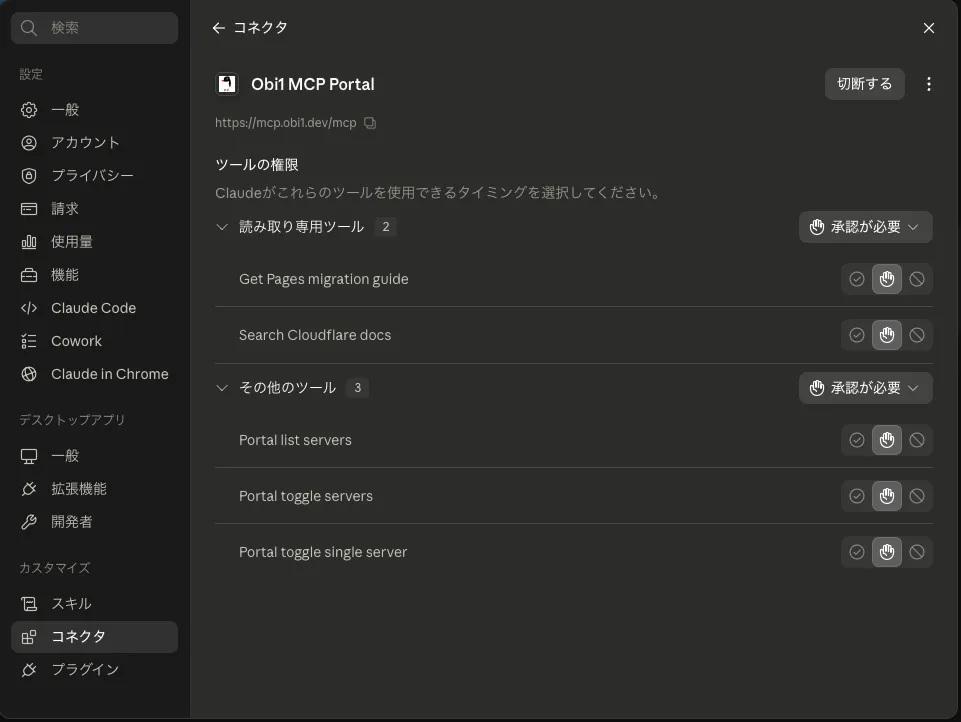Go back with the コネクタ arrow
961x722 pixels.
pos(219,28)
